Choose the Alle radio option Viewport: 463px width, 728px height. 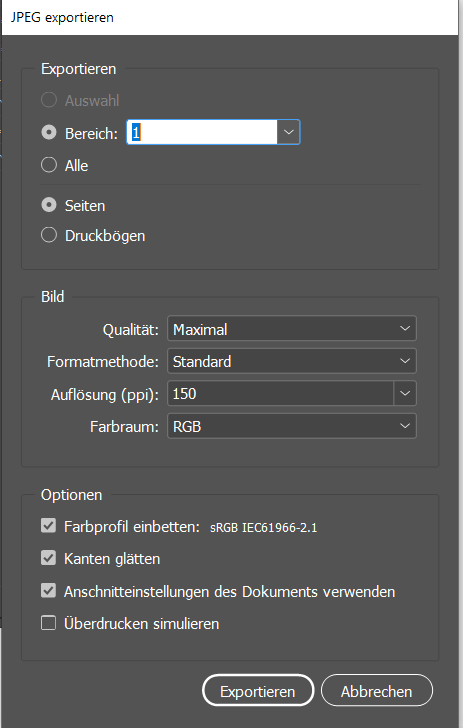(49, 165)
